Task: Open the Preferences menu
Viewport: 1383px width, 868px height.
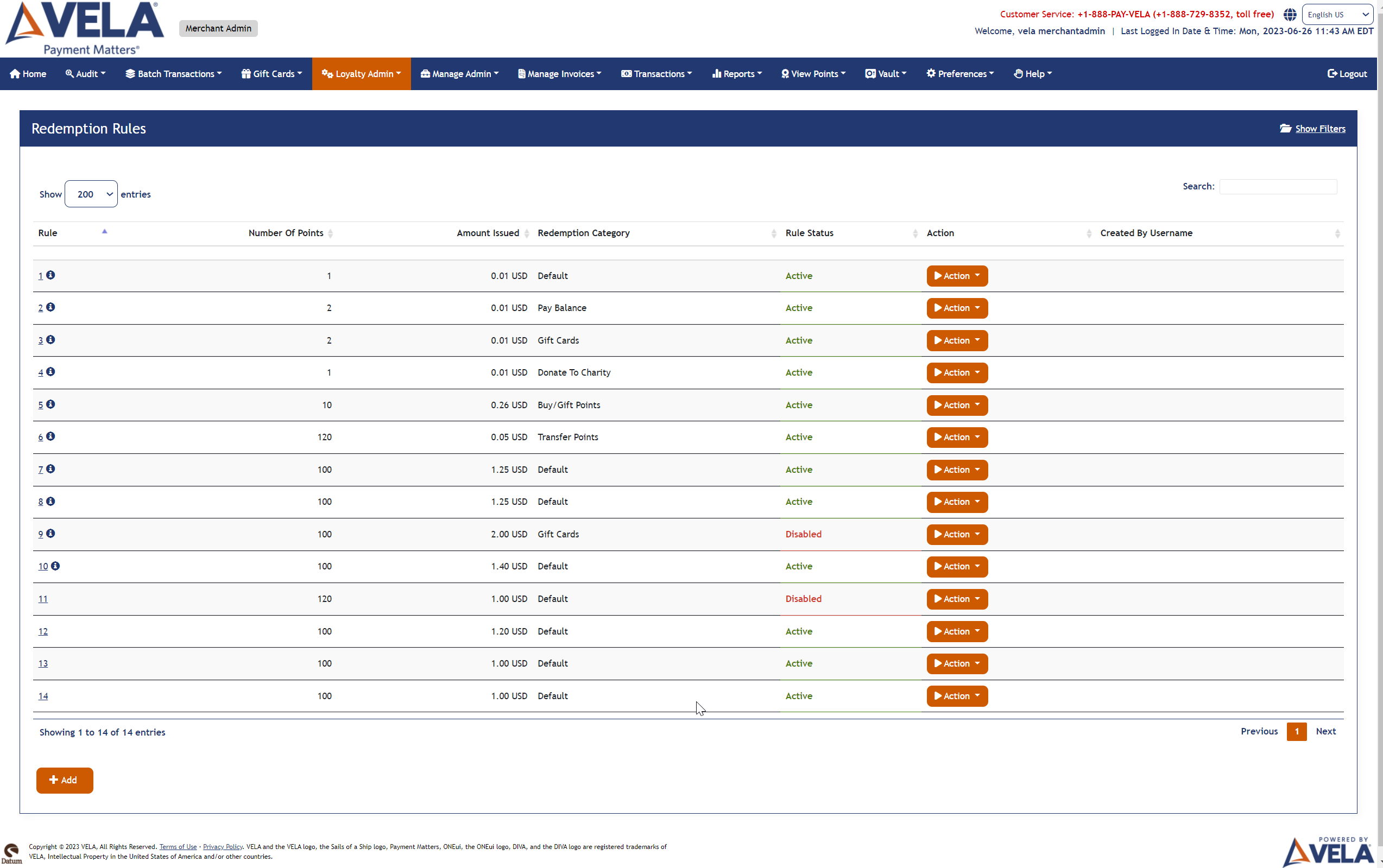Action: [x=960, y=73]
